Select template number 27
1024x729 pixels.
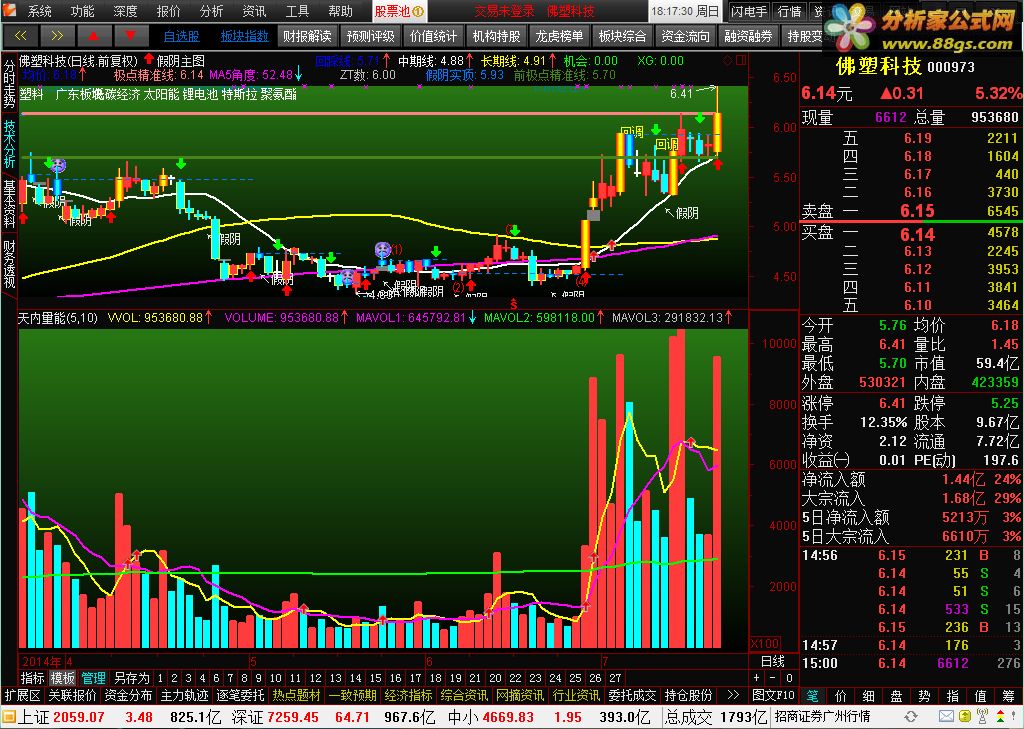tap(615, 678)
